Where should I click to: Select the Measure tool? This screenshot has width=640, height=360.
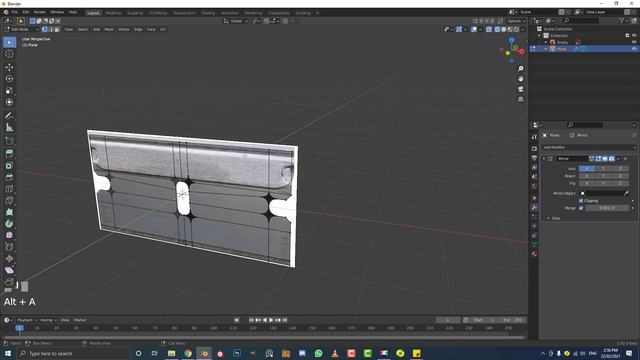click(x=9, y=128)
